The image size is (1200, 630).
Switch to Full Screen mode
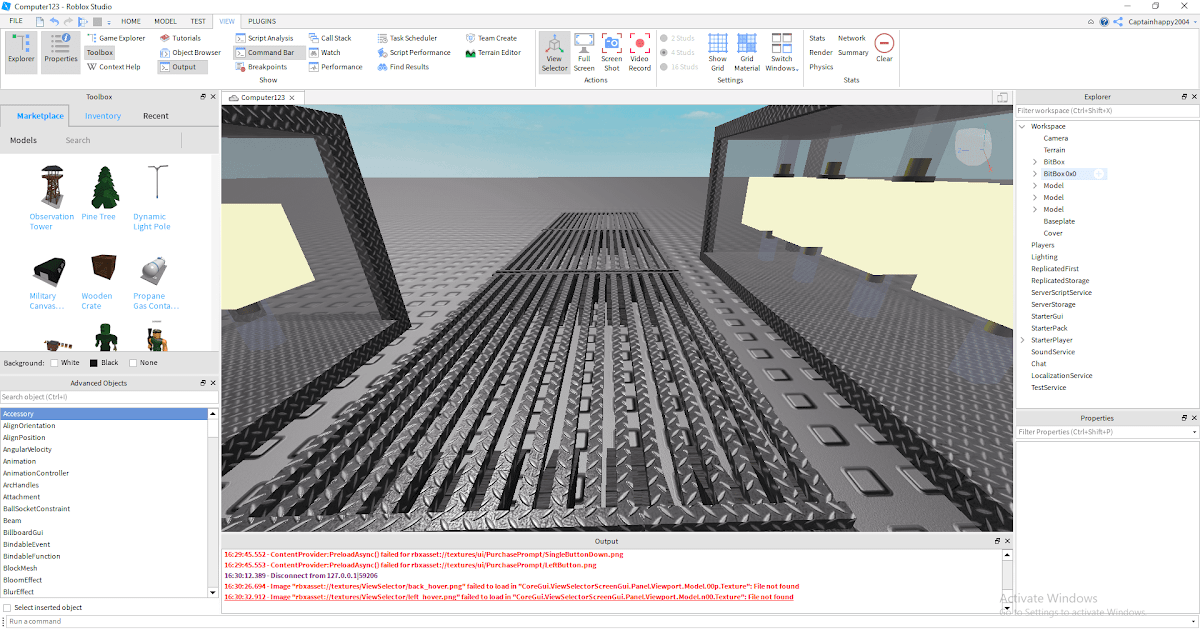pos(584,52)
